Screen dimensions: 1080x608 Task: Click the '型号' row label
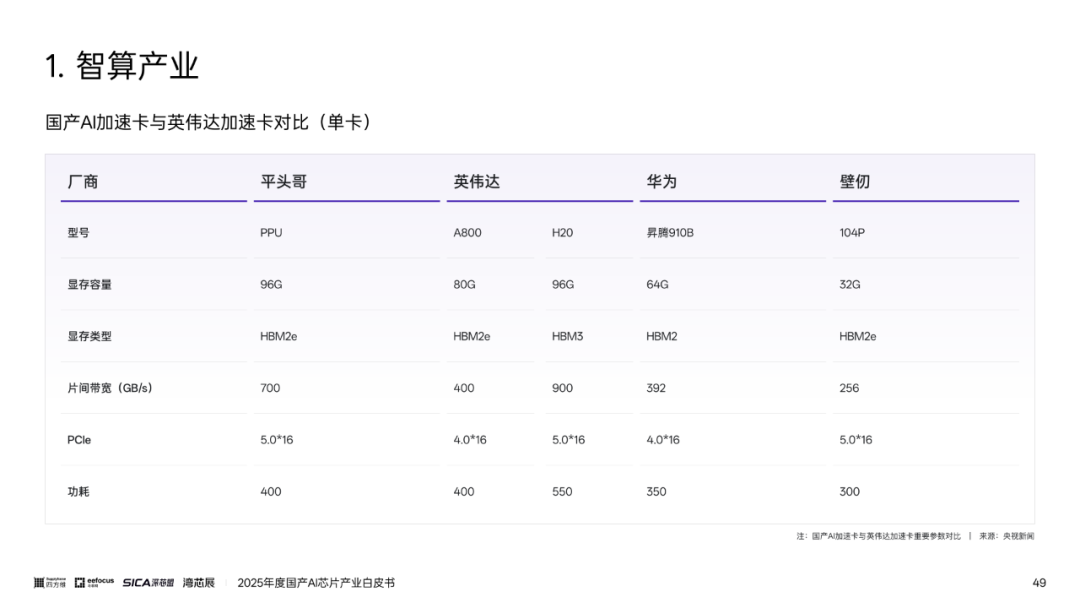click(78, 233)
